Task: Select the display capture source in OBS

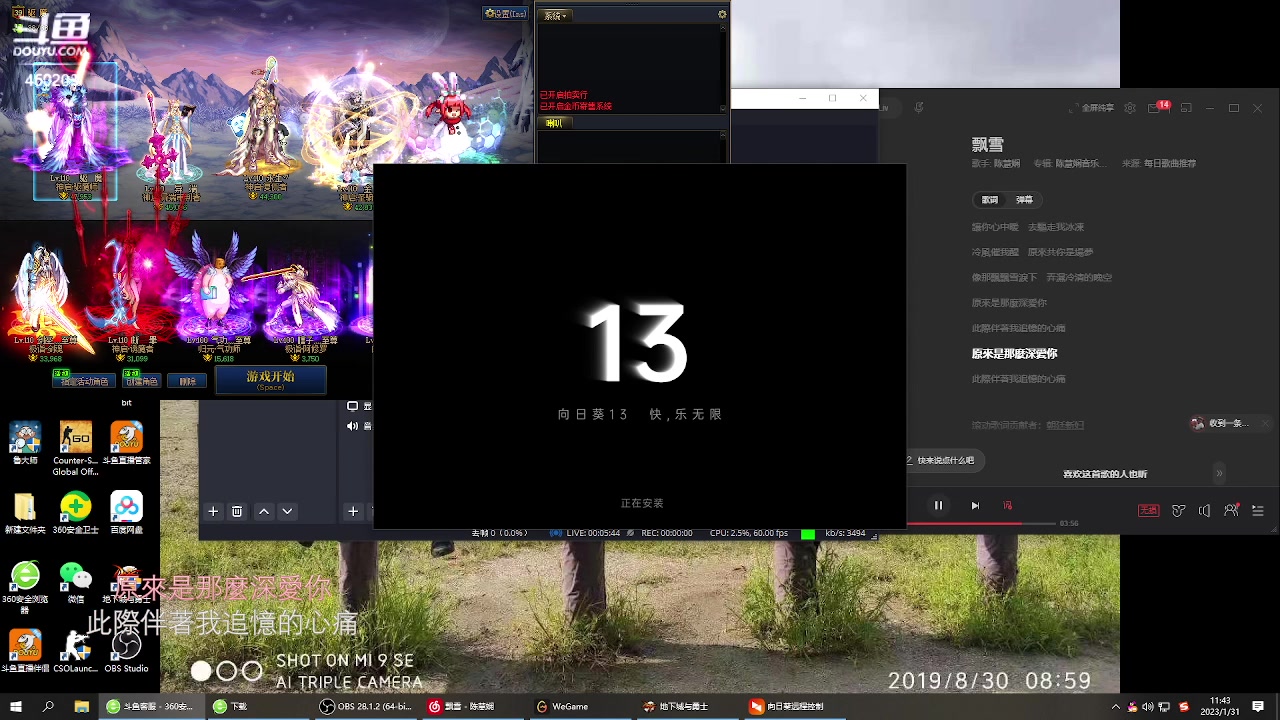Action: [358, 406]
